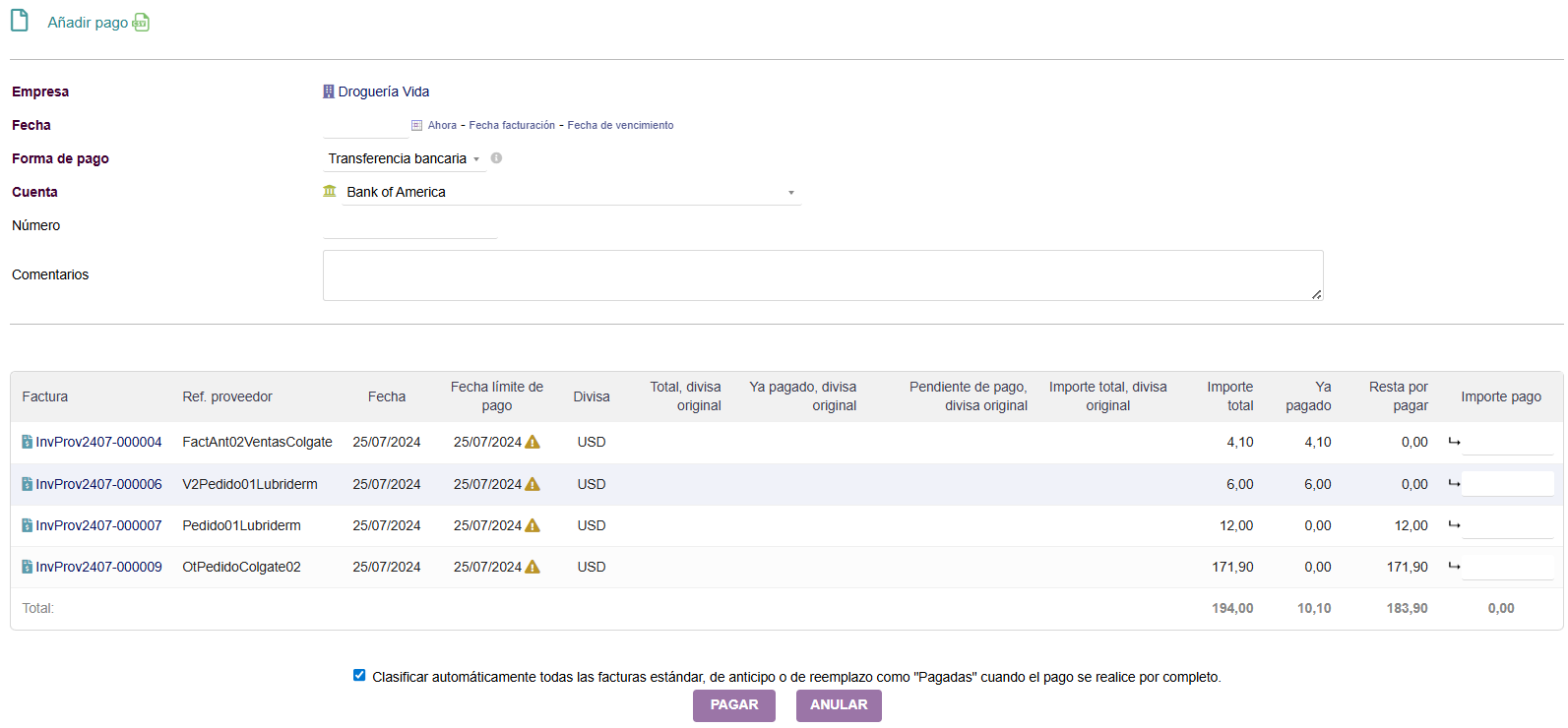Open the Transferencia bancaria payment method dropdown
1568x728 pixels.
(404, 158)
